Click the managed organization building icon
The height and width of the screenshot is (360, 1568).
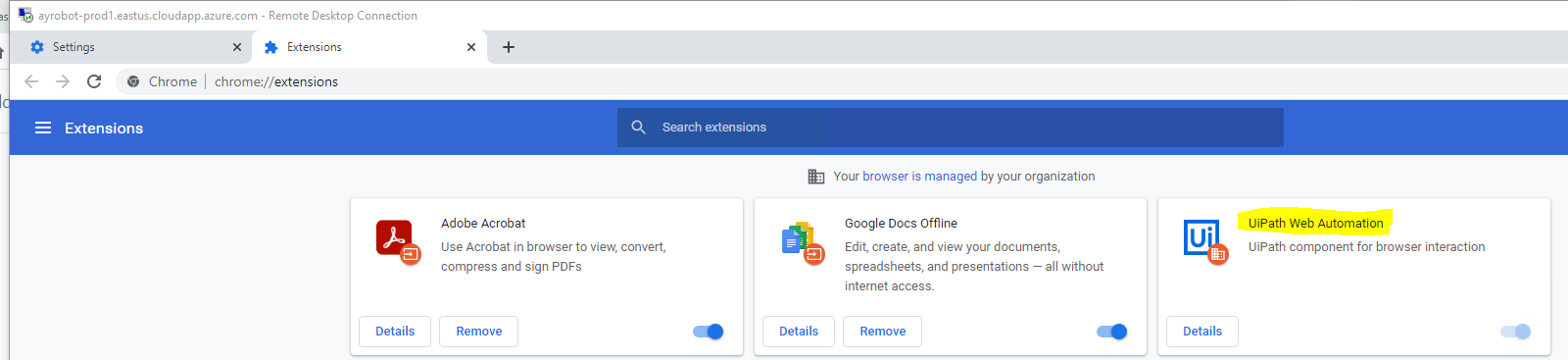816,177
